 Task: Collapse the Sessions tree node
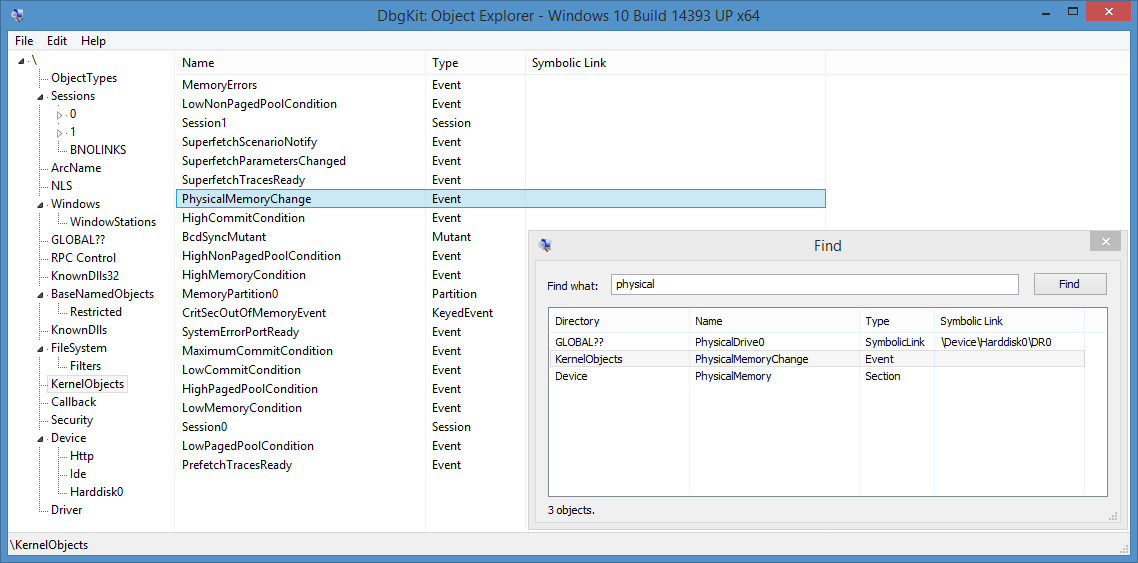pyautogui.click(x=40, y=96)
